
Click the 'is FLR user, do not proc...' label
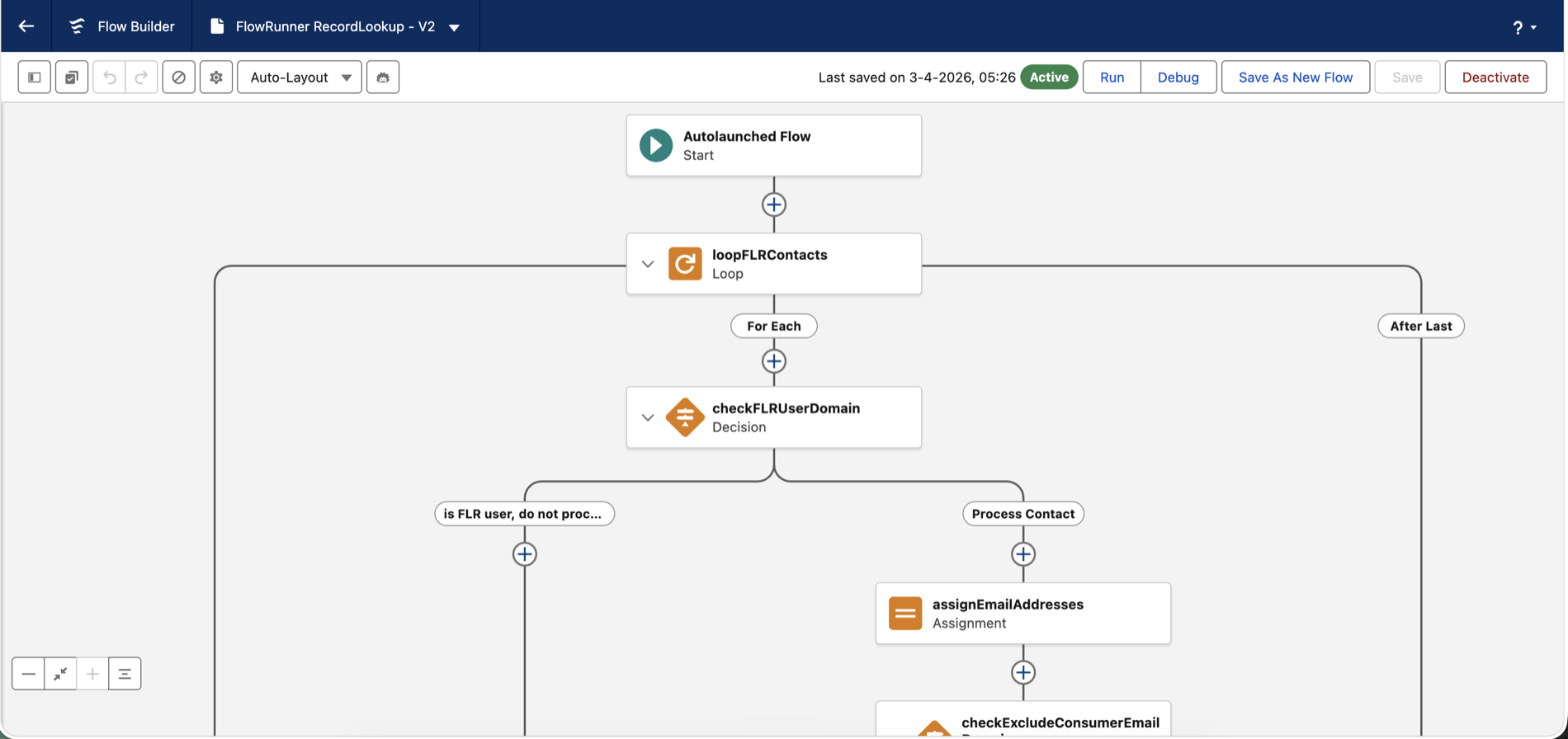[524, 514]
